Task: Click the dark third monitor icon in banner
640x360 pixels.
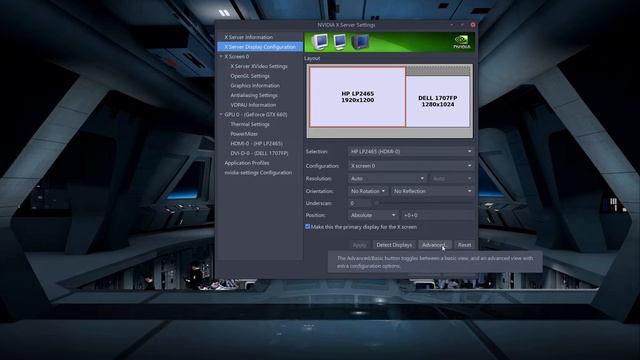Action: (360, 42)
